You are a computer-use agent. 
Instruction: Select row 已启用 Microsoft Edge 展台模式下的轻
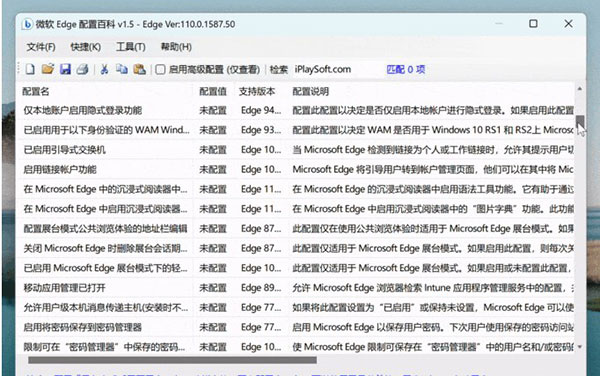pos(295,268)
